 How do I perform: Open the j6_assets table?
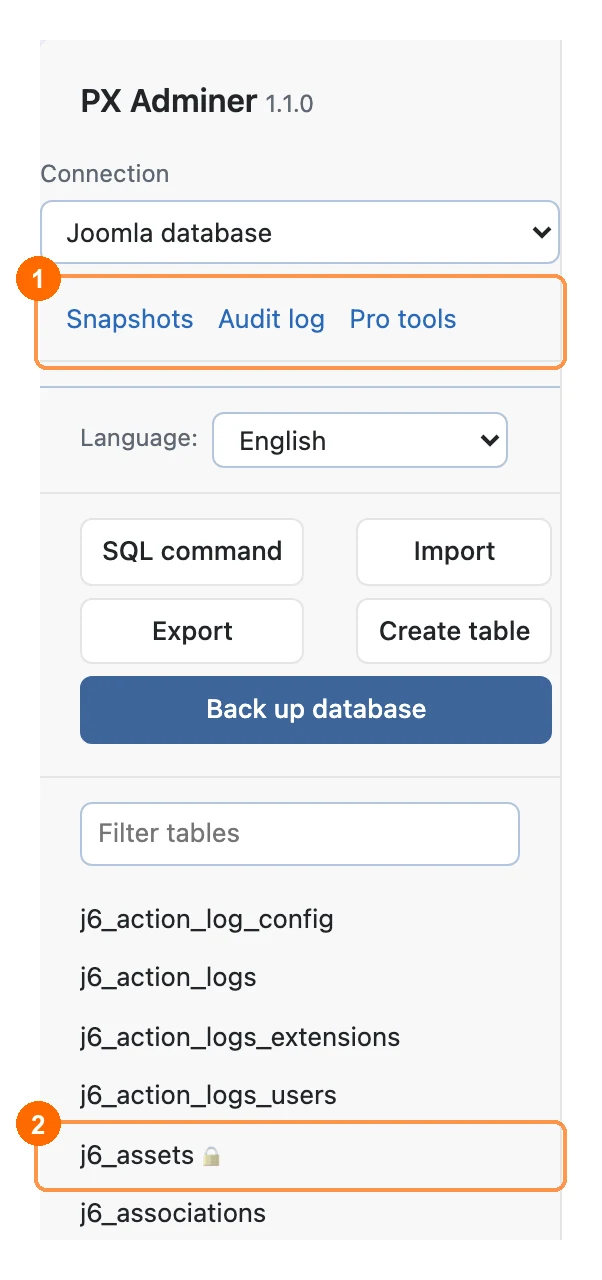137,1155
